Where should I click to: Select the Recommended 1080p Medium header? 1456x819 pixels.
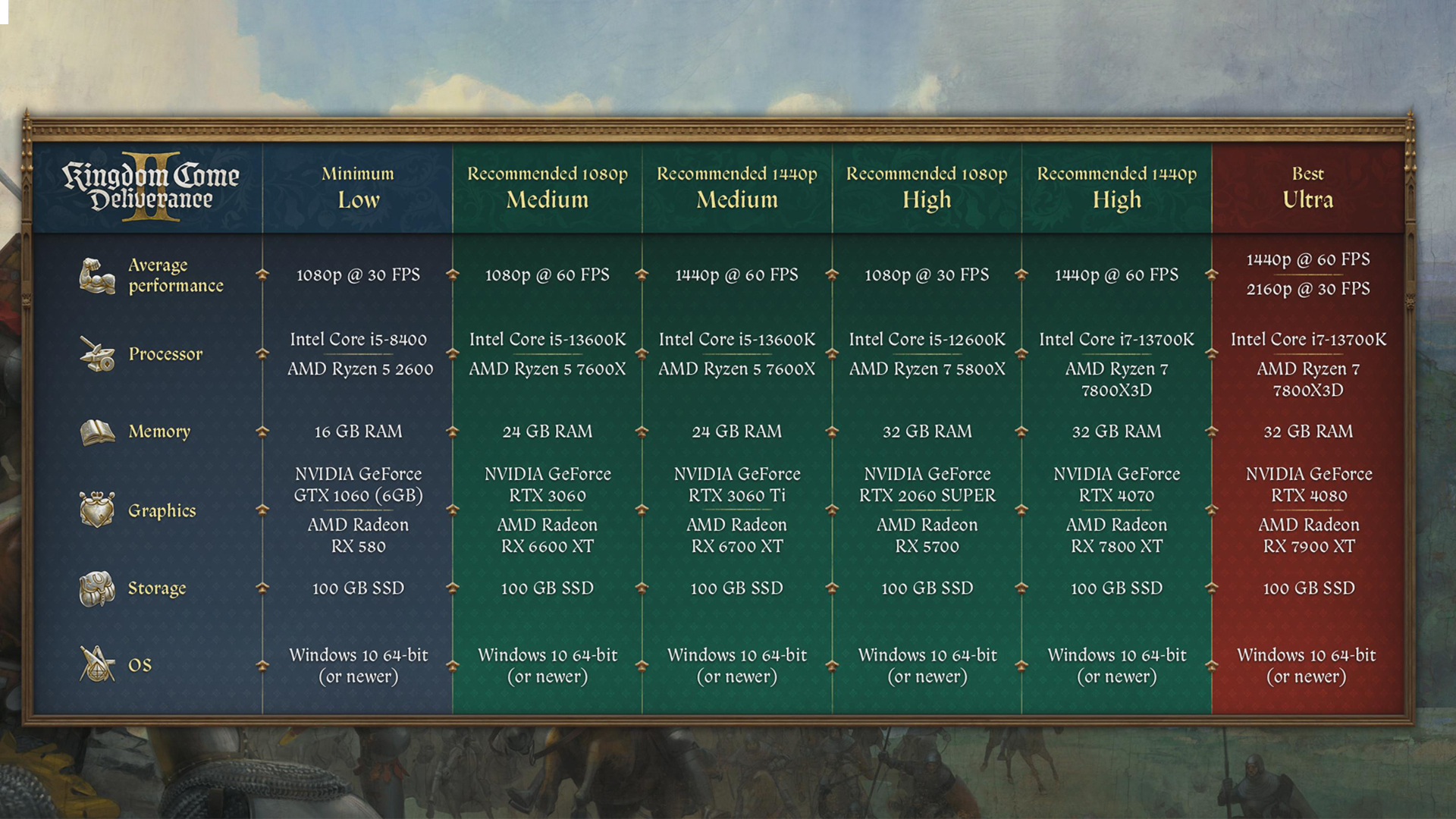click(x=548, y=187)
